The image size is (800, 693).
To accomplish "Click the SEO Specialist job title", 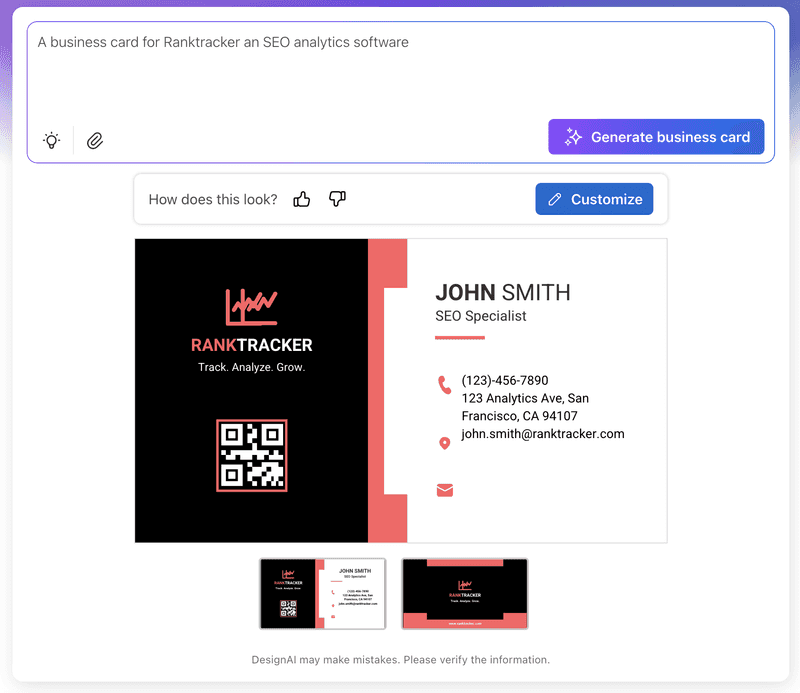I will 481,316.
